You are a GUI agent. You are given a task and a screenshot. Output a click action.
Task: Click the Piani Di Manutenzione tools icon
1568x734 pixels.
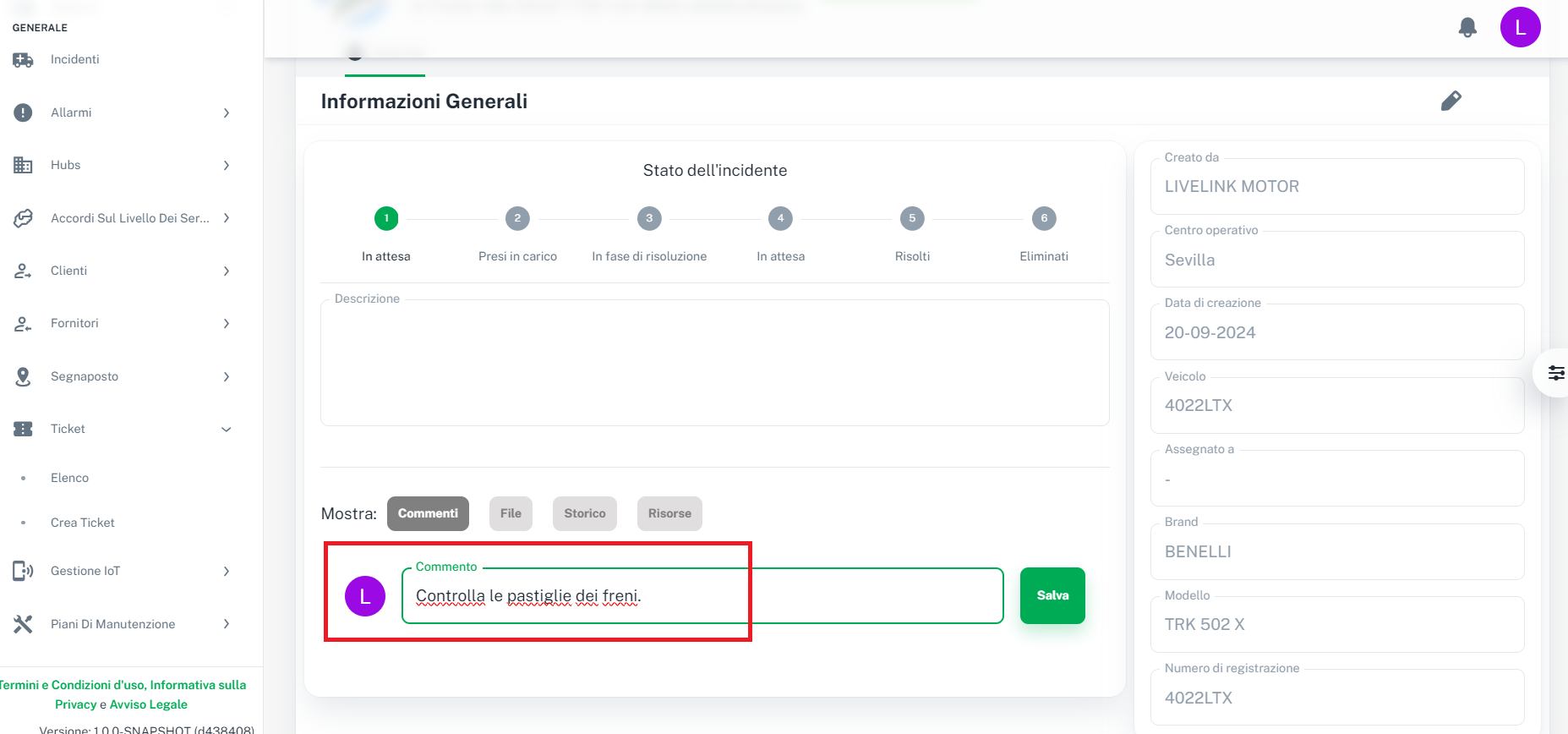click(x=23, y=624)
